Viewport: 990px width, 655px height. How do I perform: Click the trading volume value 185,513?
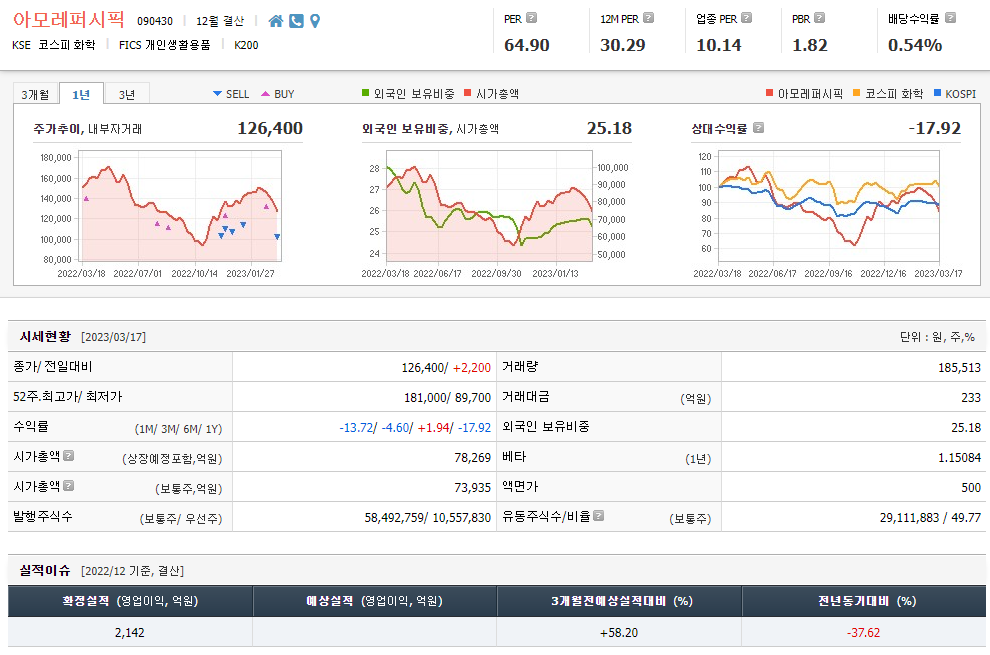(959, 368)
